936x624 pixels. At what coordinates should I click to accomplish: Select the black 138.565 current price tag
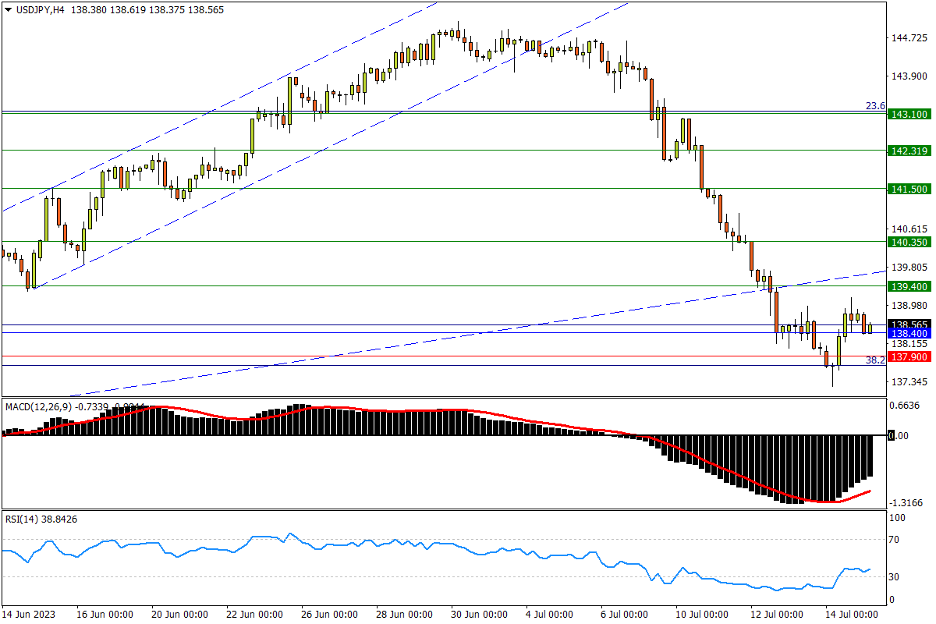coord(909,325)
